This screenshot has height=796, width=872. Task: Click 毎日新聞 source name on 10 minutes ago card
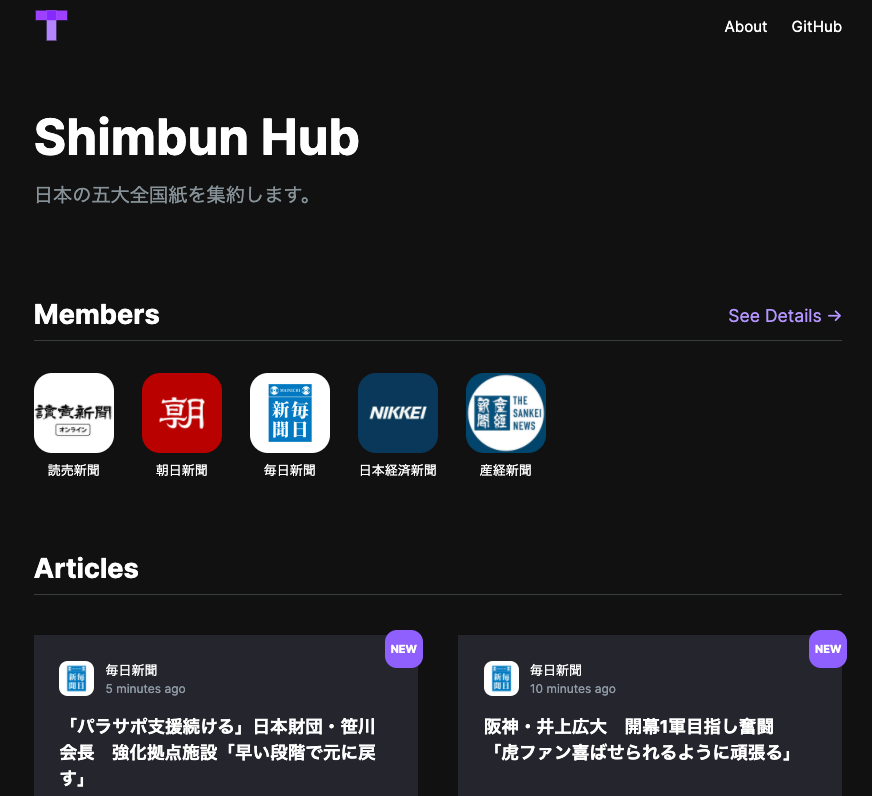556,670
